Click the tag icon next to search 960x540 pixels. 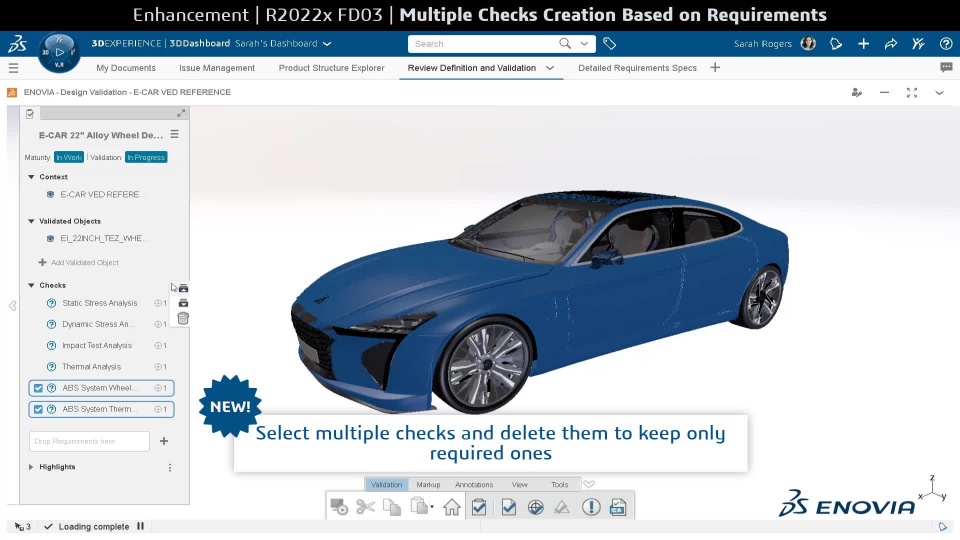[x=609, y=43]
